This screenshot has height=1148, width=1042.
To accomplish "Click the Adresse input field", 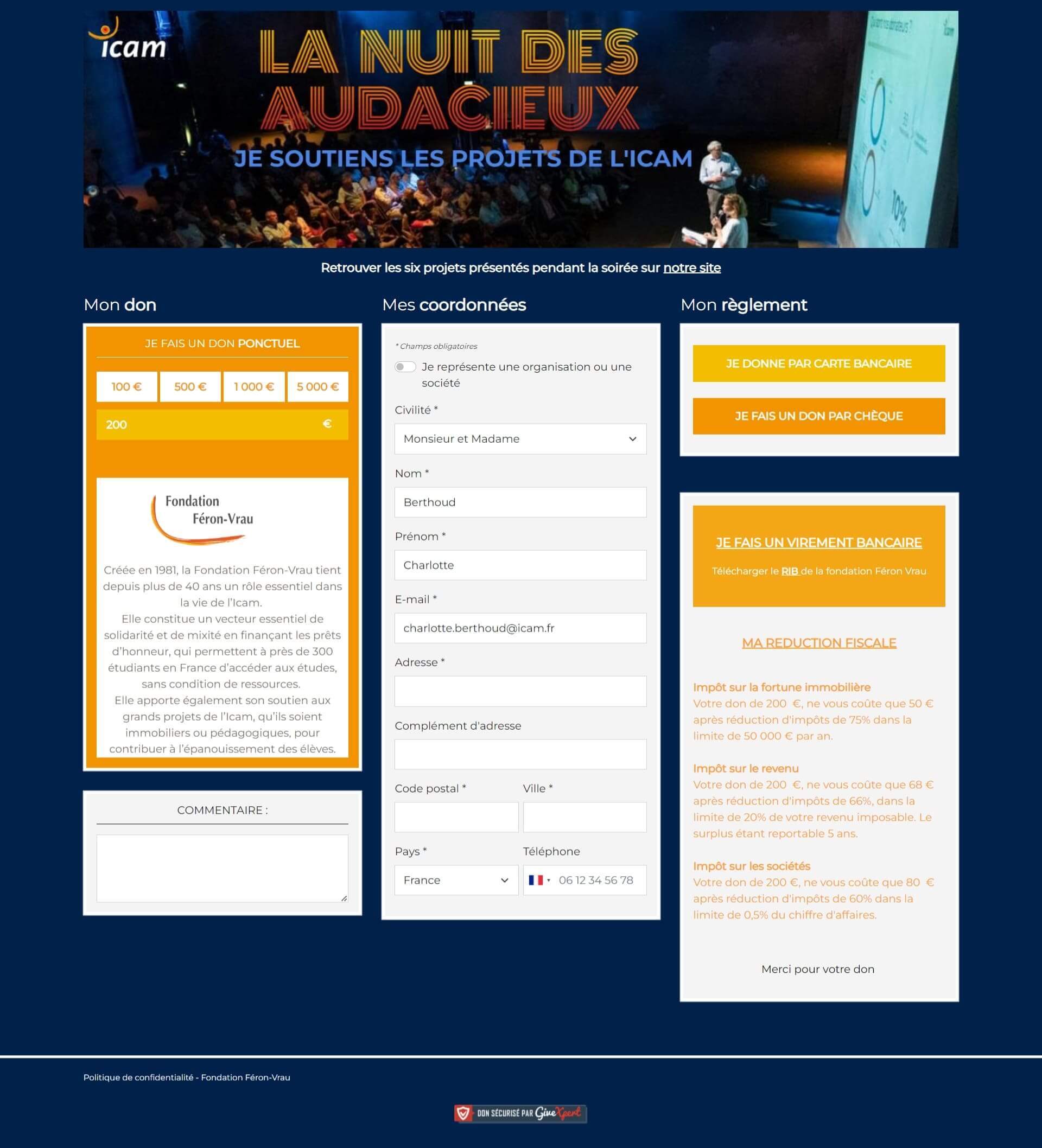I will coord(520,691).
